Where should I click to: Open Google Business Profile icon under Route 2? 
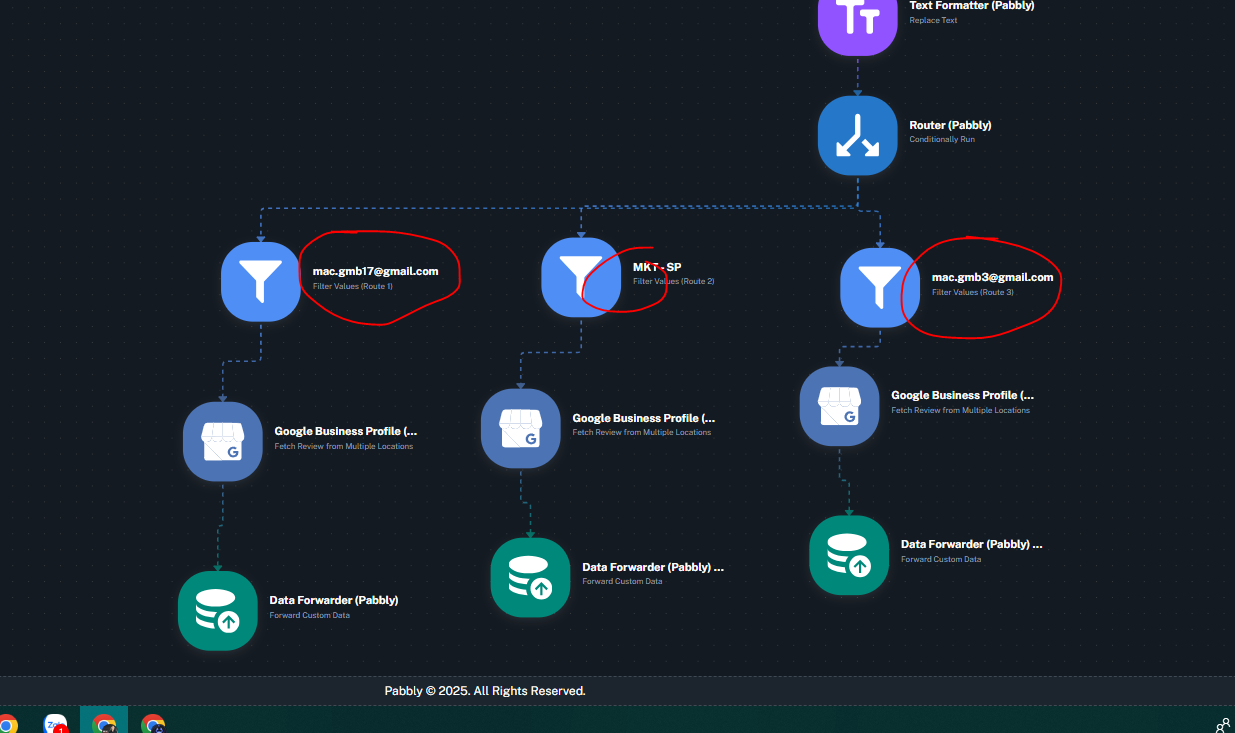coord(520,428)
